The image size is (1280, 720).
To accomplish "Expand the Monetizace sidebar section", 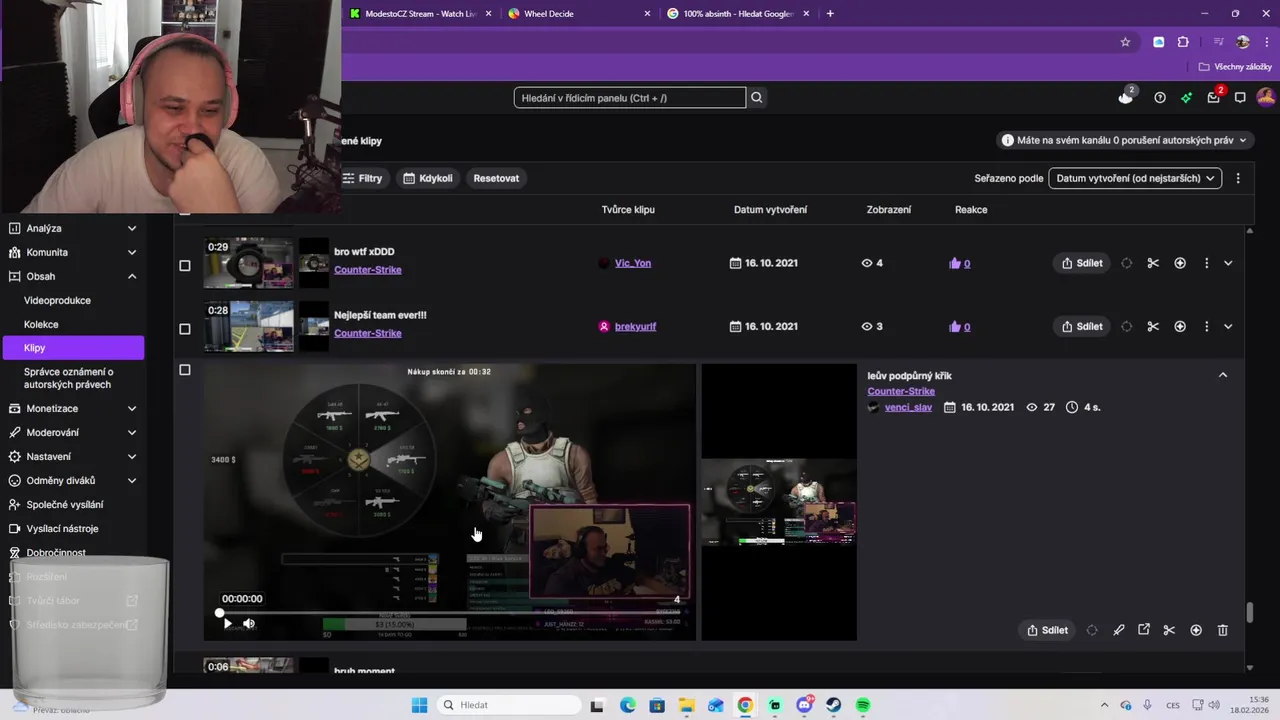I will coord(132,408).
